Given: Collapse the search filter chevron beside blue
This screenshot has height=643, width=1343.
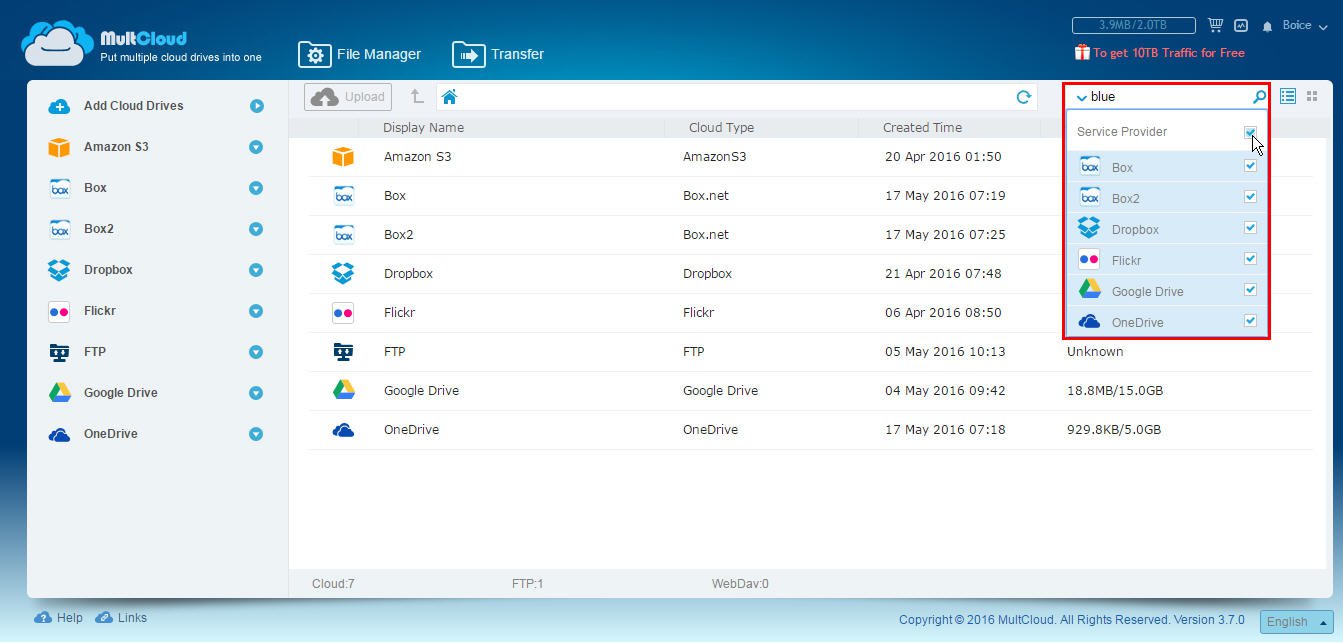Looking at the screenshot, I should (1081, 98).
